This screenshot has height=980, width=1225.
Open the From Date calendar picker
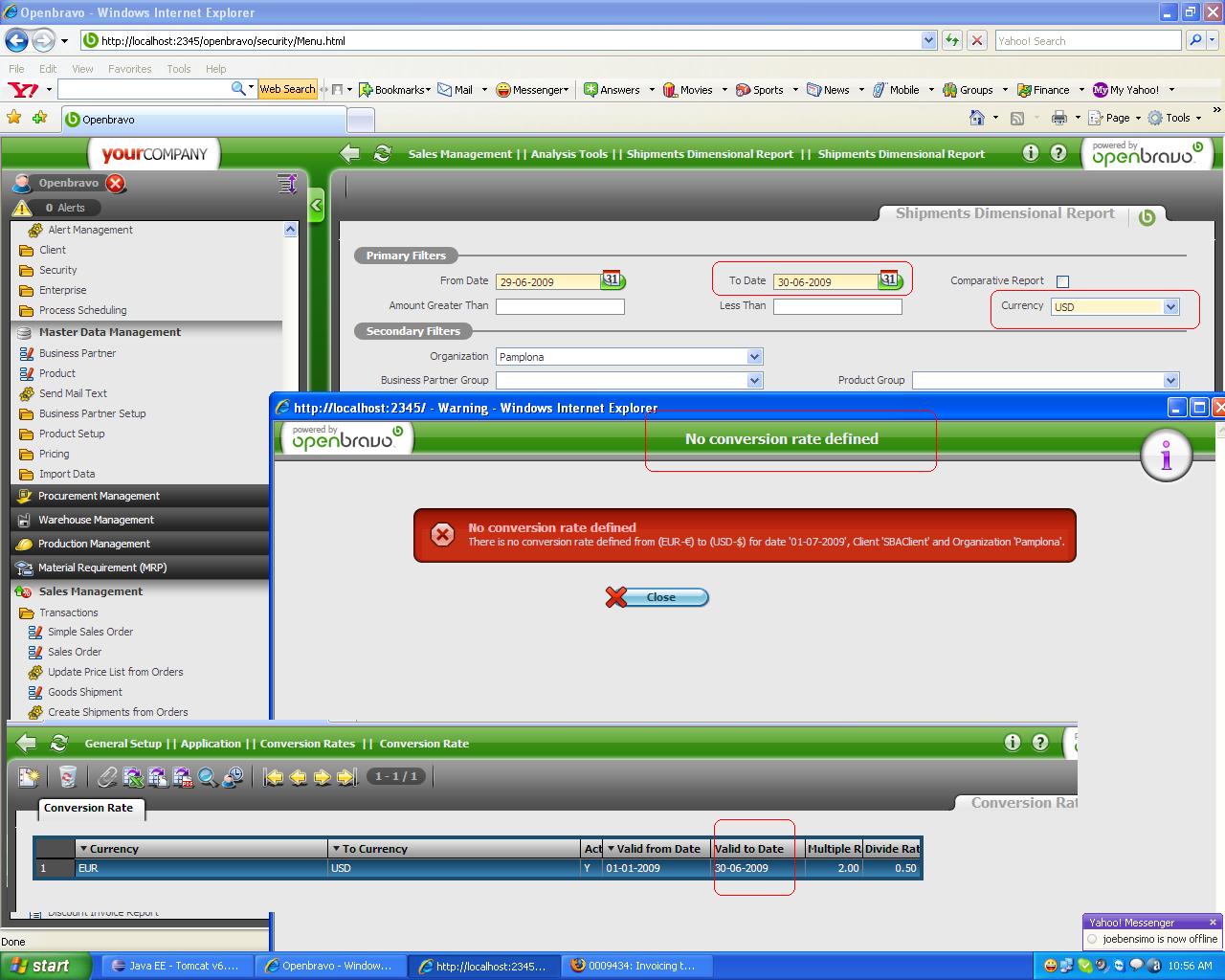[x=612, y=280]
